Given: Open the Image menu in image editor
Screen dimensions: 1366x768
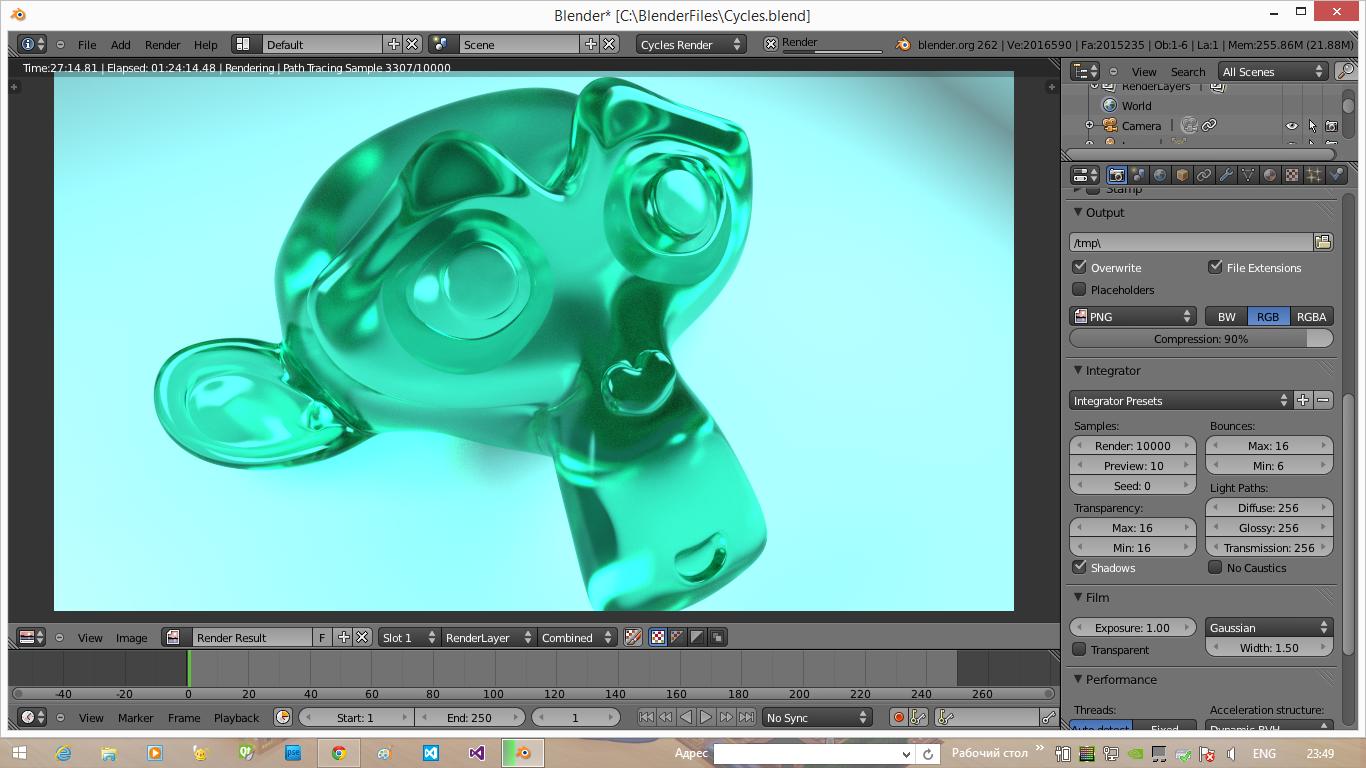Looking at the screenshot, I should tap(131, 637).
